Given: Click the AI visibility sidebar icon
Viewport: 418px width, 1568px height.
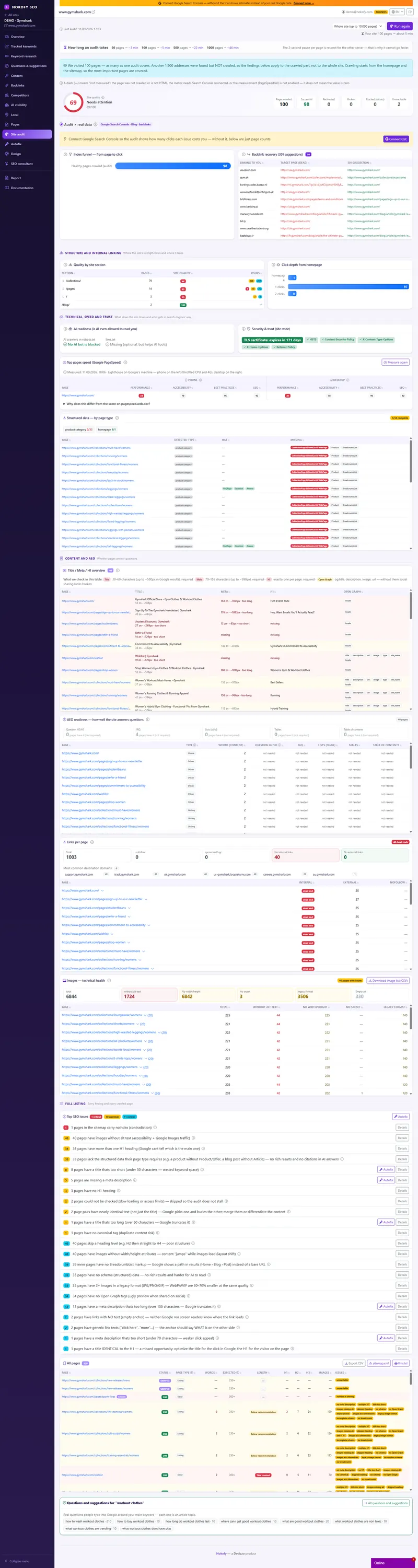Looking at the screenshot, I should tap(6, 104).
